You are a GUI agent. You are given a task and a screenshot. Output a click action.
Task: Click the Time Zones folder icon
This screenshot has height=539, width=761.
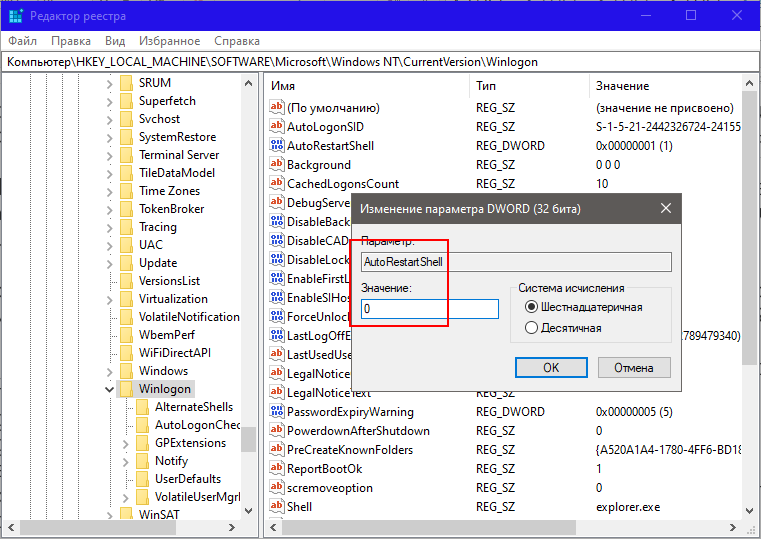[x=126, y=191]
